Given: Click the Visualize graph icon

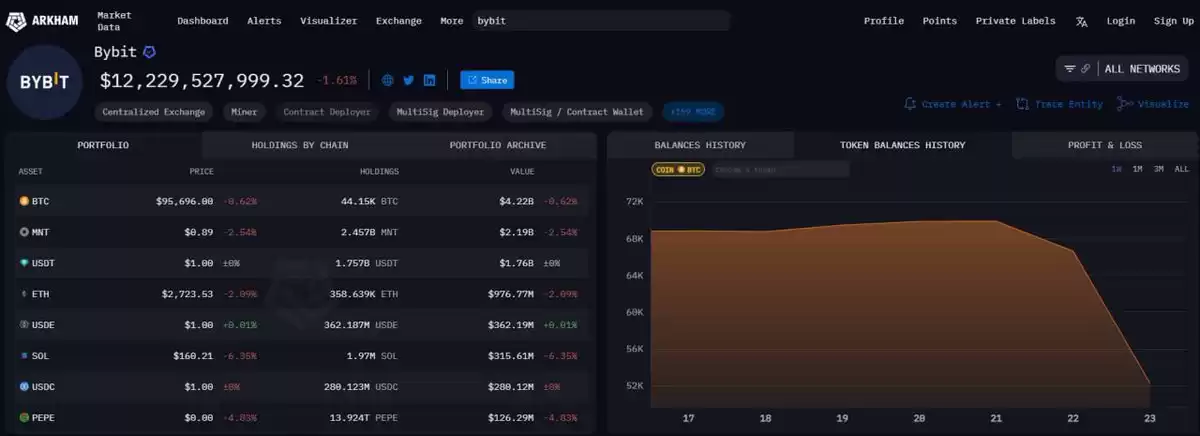Looking at the screenshot, I should tap(1124, 104).
